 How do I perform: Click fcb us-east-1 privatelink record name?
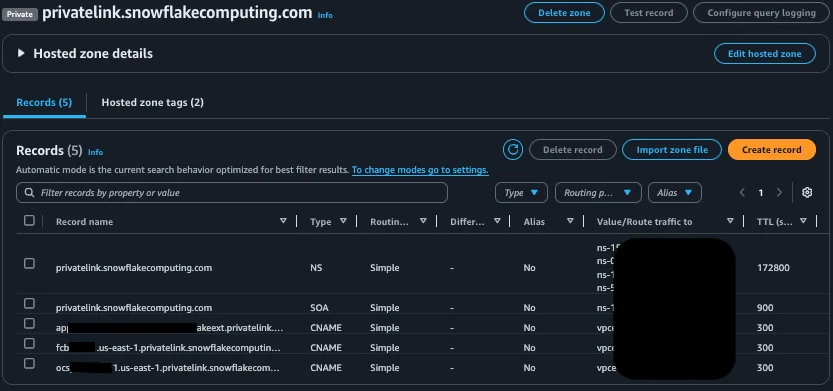[168, 347]
